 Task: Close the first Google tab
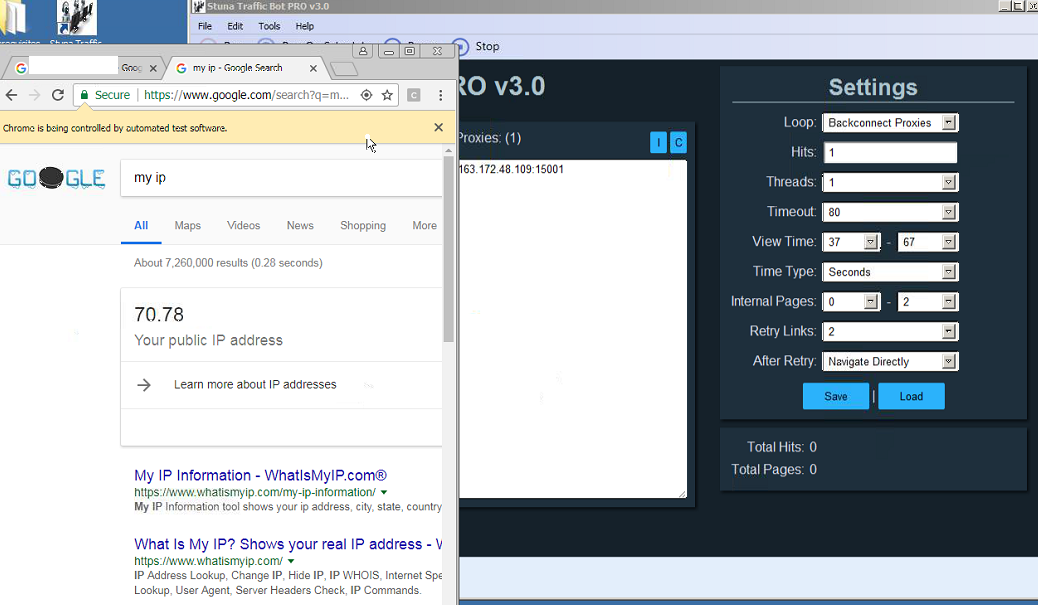coord(153,68)
